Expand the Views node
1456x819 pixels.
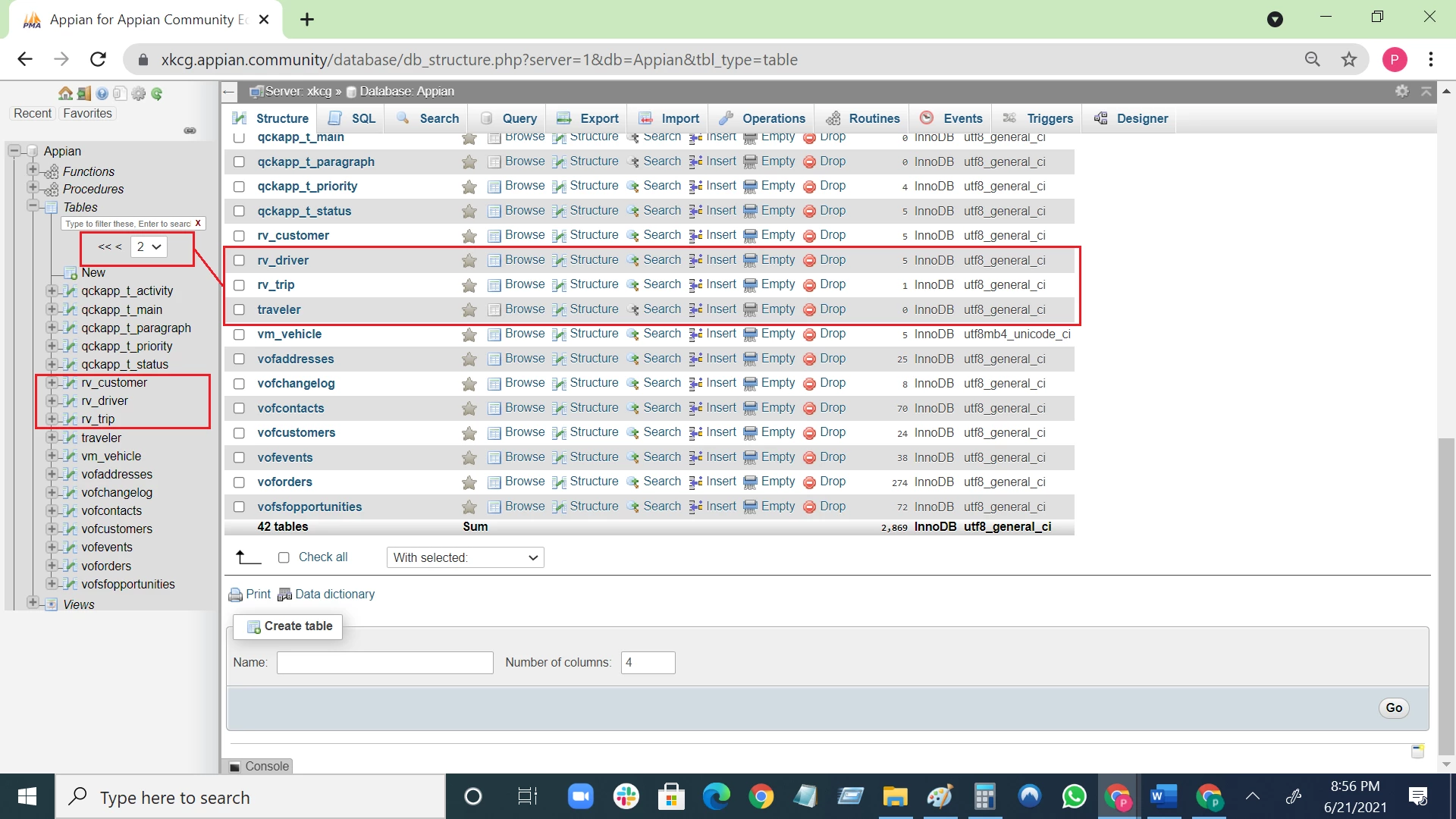(x=33, y=603)
